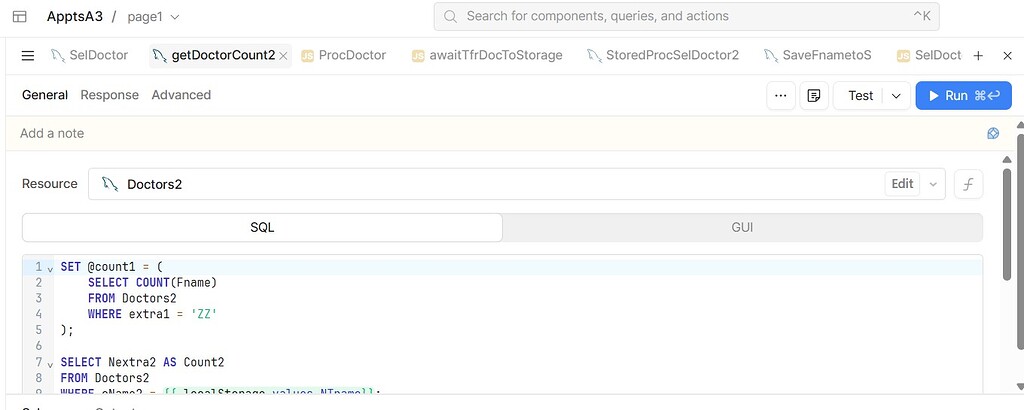Viewport: 1024px width, 410px height.
Task: Add a new query with plus icon
Action: click(x=978, y=56)
